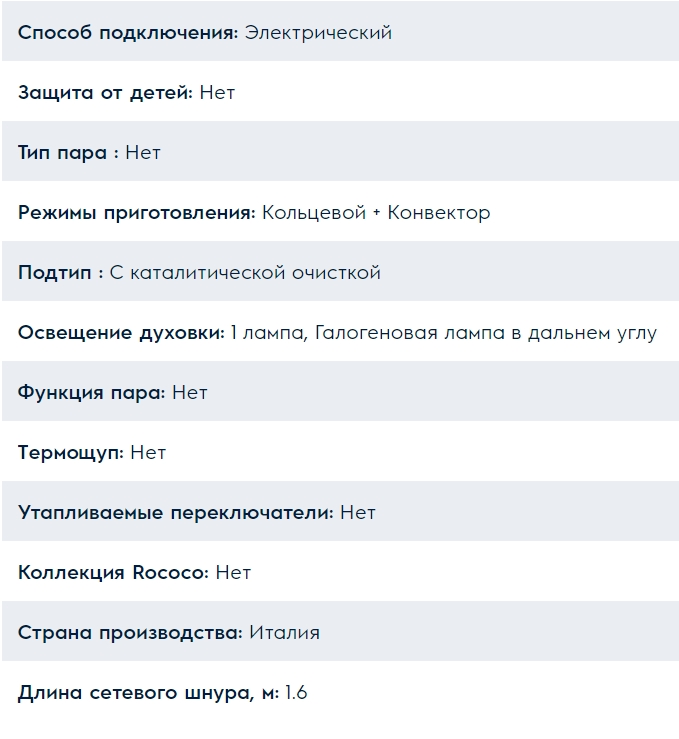Viewport: 679px width, 739px height.
Task: Select the 'Электрический' value text
Action: tap(318, 33)
